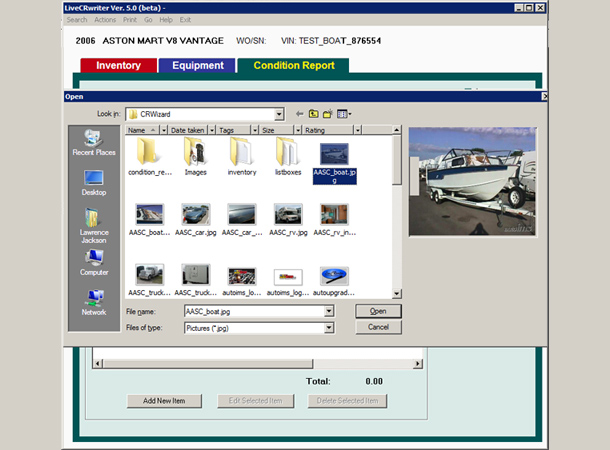610x450 pixels.
Task: Click the Add New Item button
Action: (164, 401)
